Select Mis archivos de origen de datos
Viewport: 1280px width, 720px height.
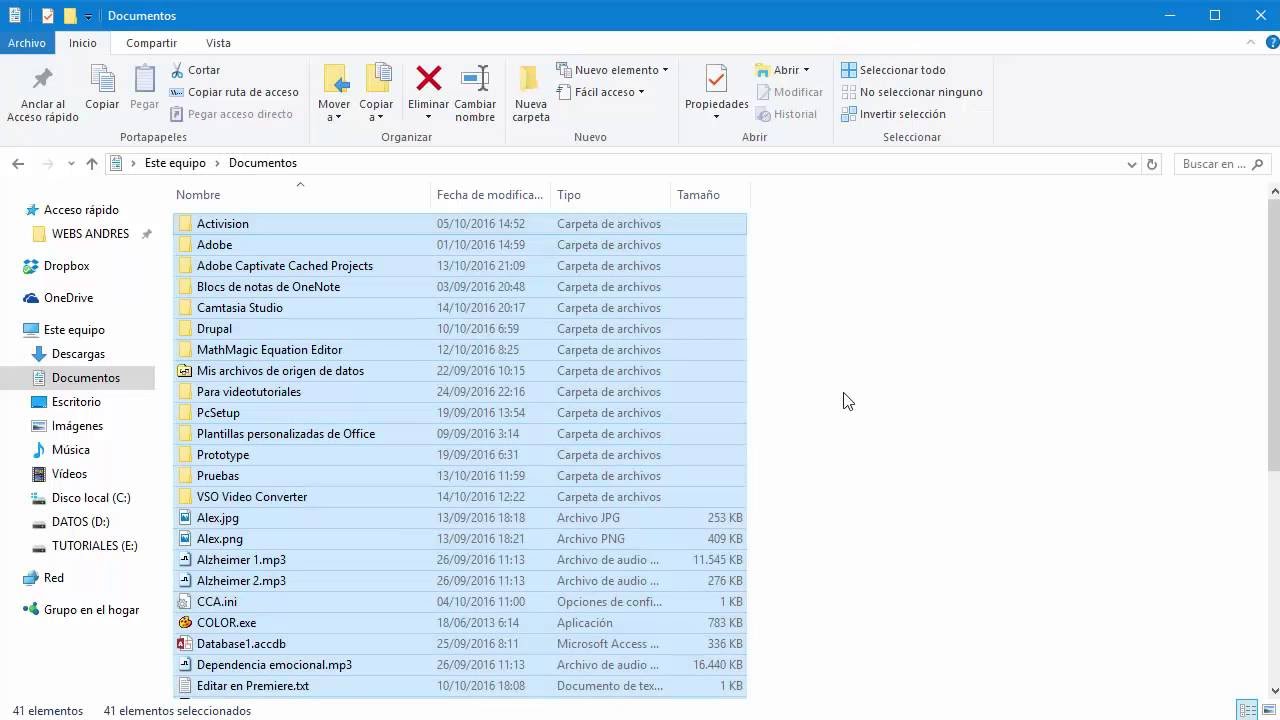coord(460,371)
